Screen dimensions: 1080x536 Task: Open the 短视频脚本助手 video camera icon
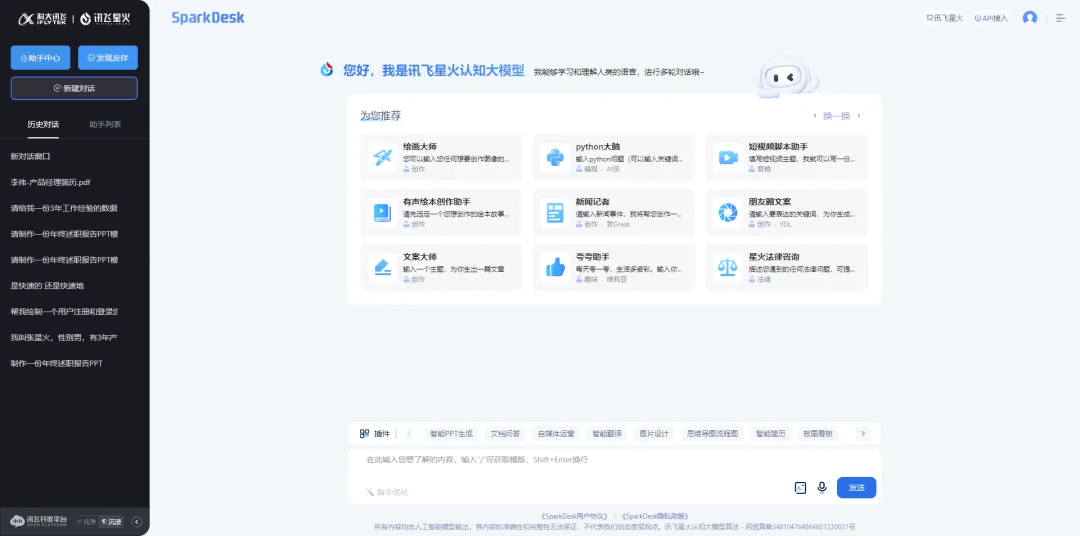click(x=728, y=157)
